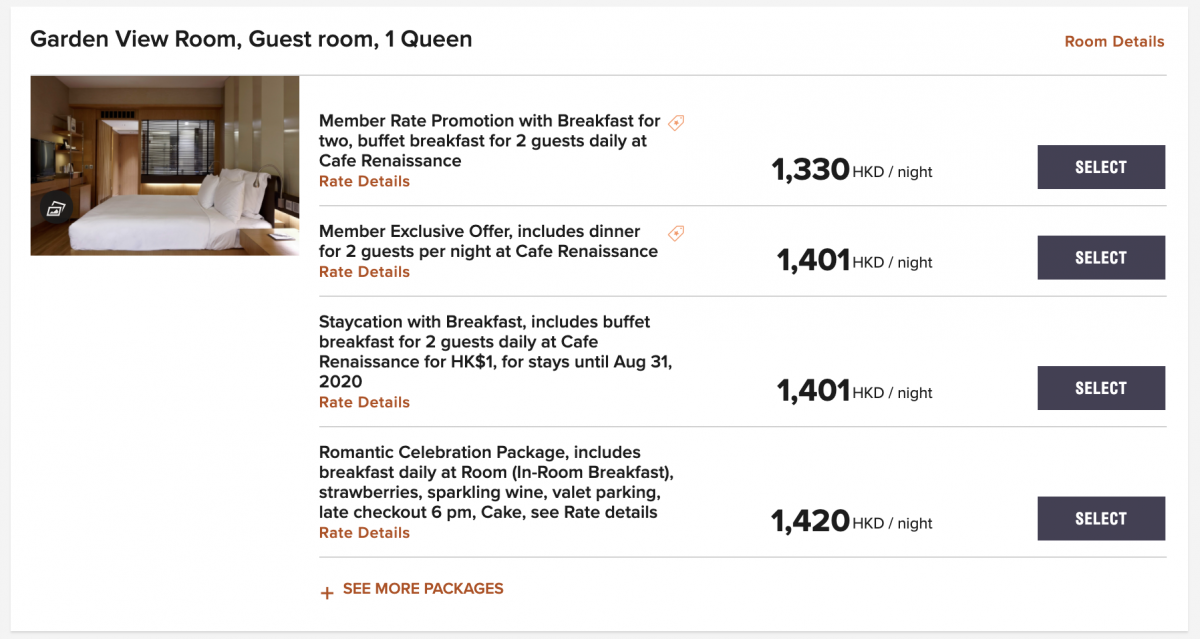Click the promo tag icon beside Member Rate Promotion

pyautogui.click(x=676, y=123)
